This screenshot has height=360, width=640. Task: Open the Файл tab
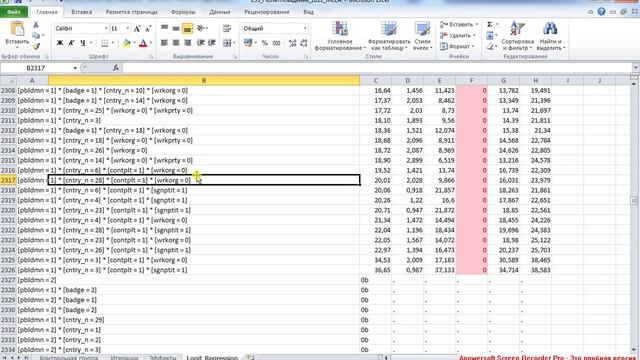pyautogui.click(x=14, y=12)
